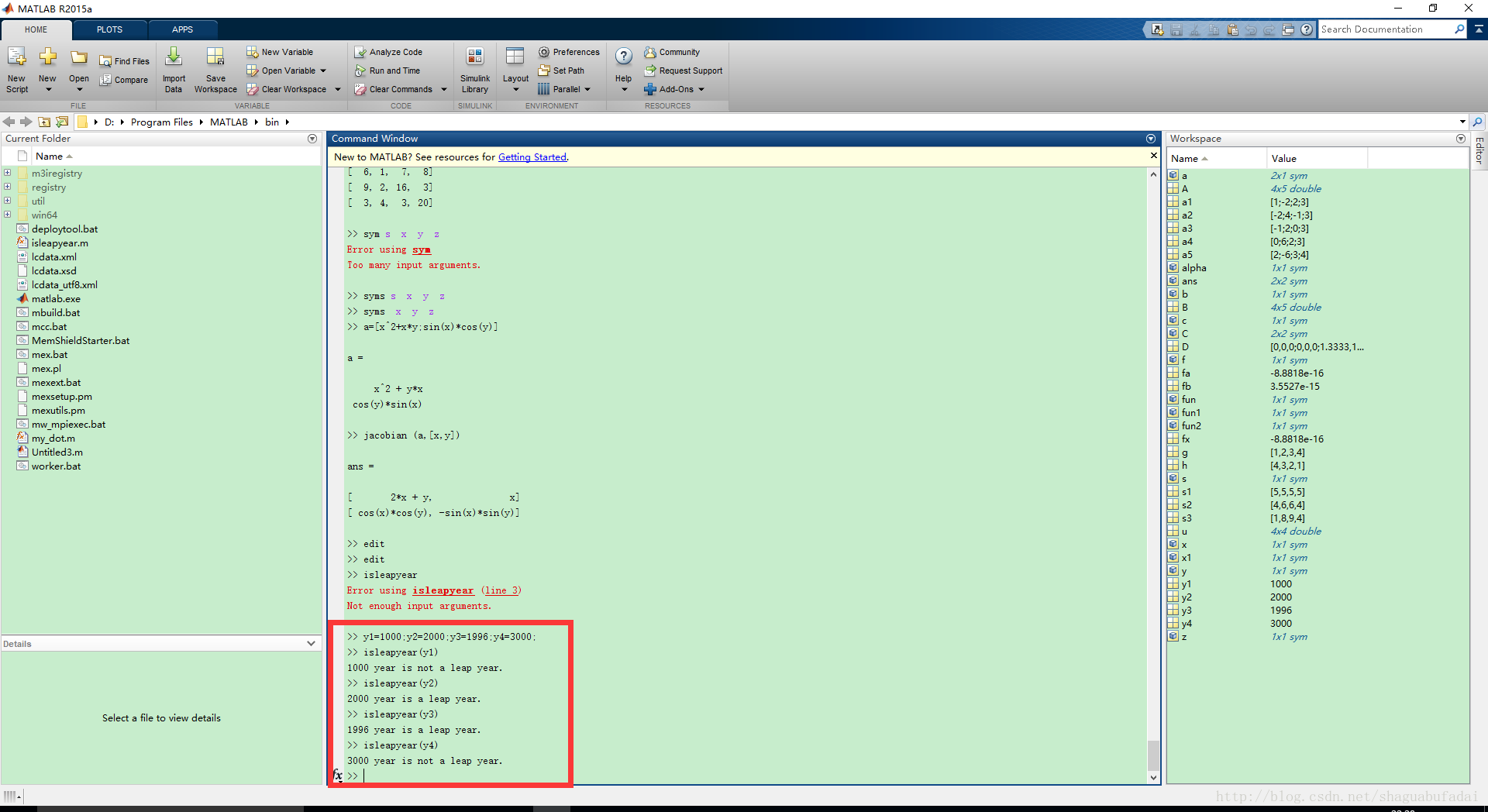
Task: Go forward in folder history
Action: tap(26, 122)
